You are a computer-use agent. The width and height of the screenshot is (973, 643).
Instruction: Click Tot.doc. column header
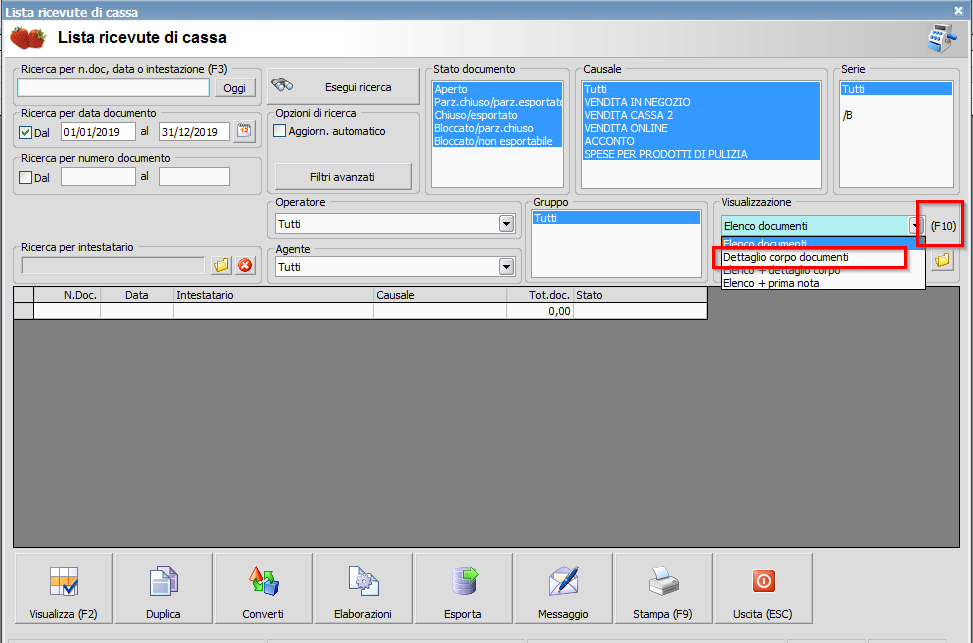[x=540, y=295]
